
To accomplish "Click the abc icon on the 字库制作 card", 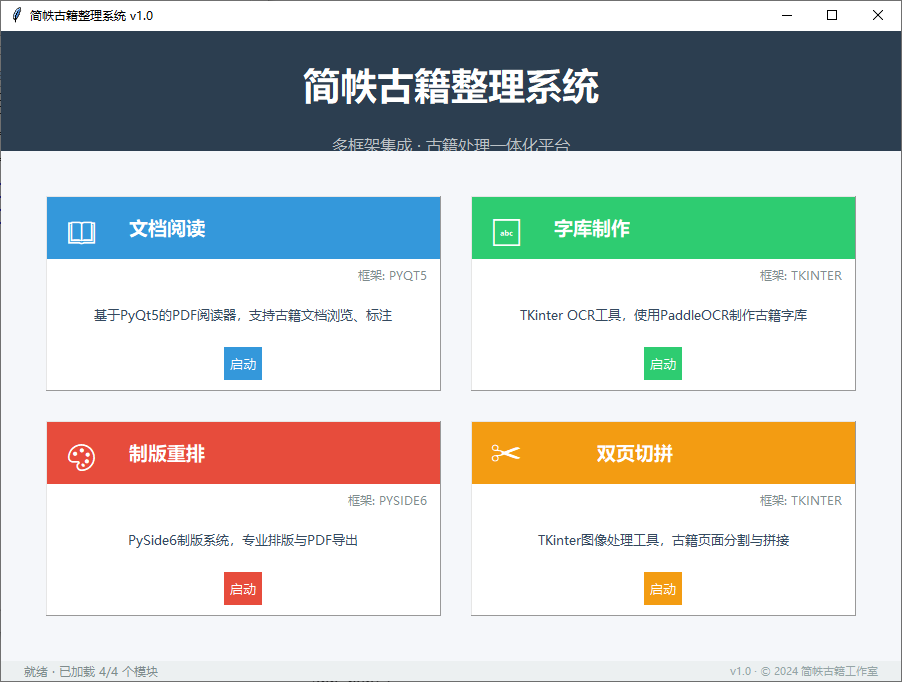I will [506, 228].
